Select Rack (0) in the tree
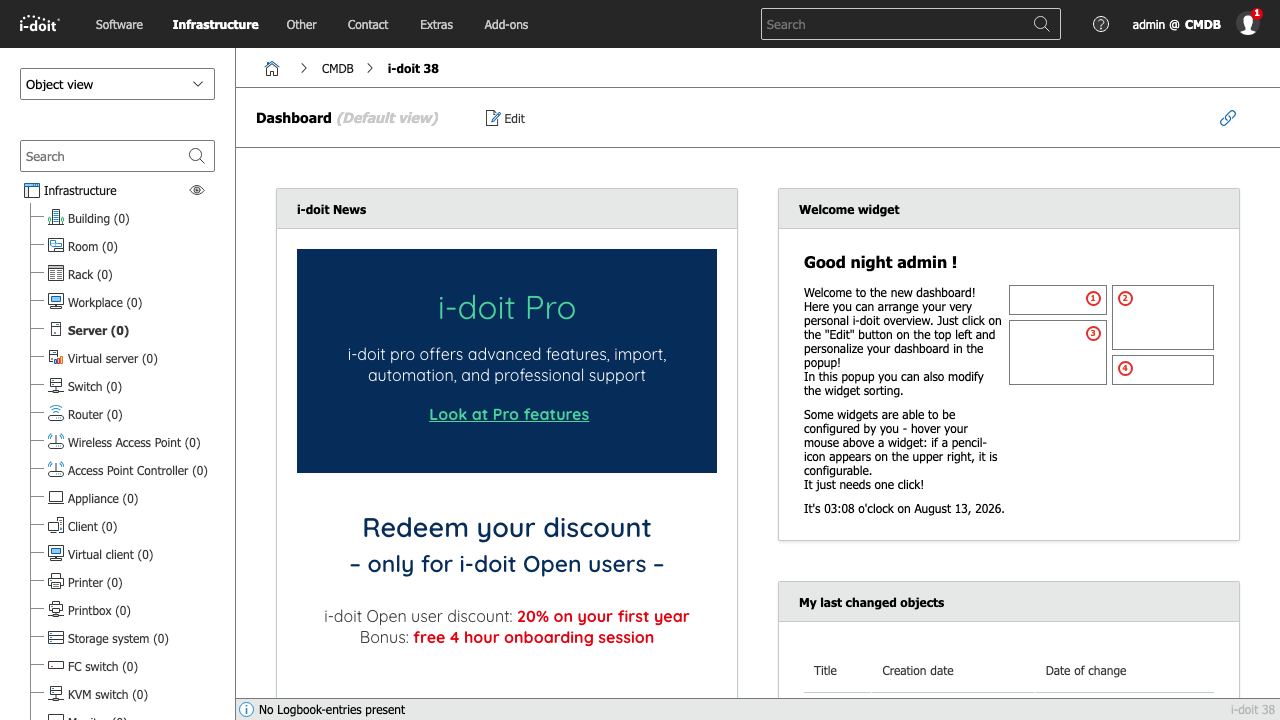This screenshot has width=1280, height=720. [x=90, y=274]
